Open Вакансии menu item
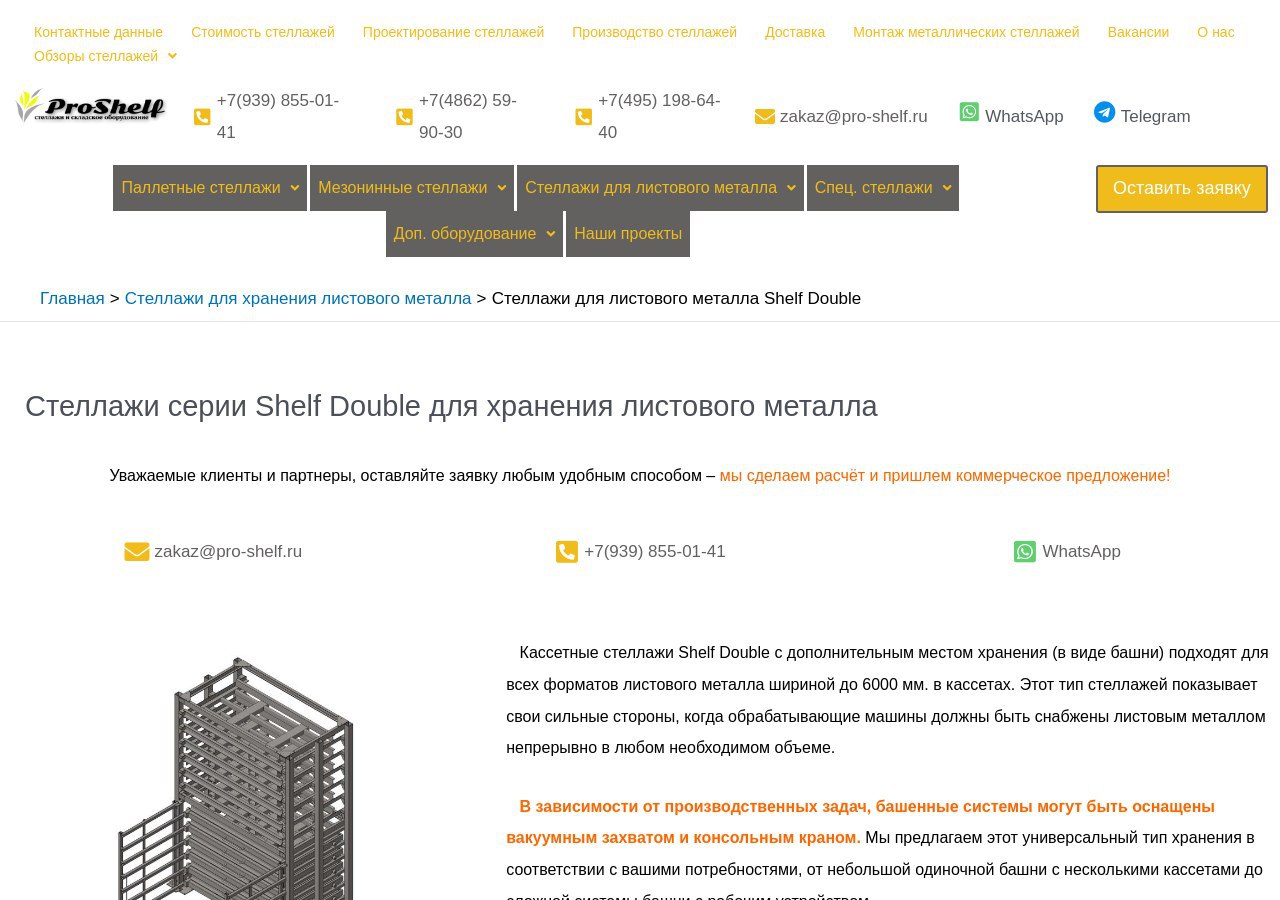Image resolution: width=1280 pixels, height=900 pixels. [1138, 32]
